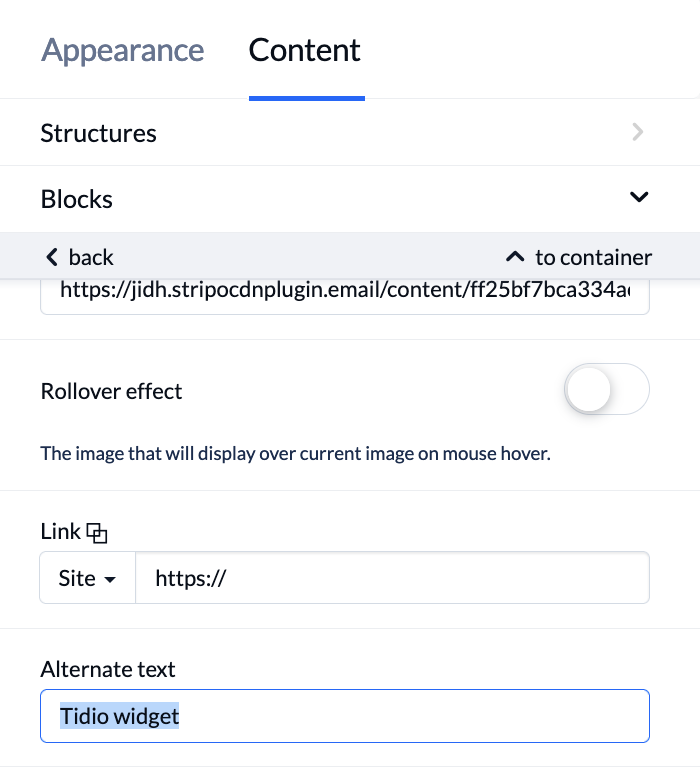
Task: Collapse Blocks using the down chevron
Action: (639, 197)
